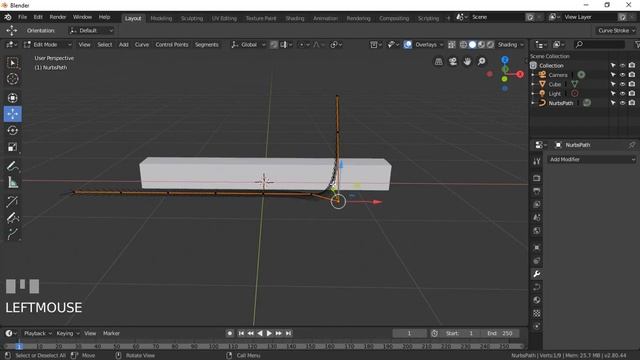Hide Cube in viewport via eye icon
640x360 pixels.
coord(622,84)
